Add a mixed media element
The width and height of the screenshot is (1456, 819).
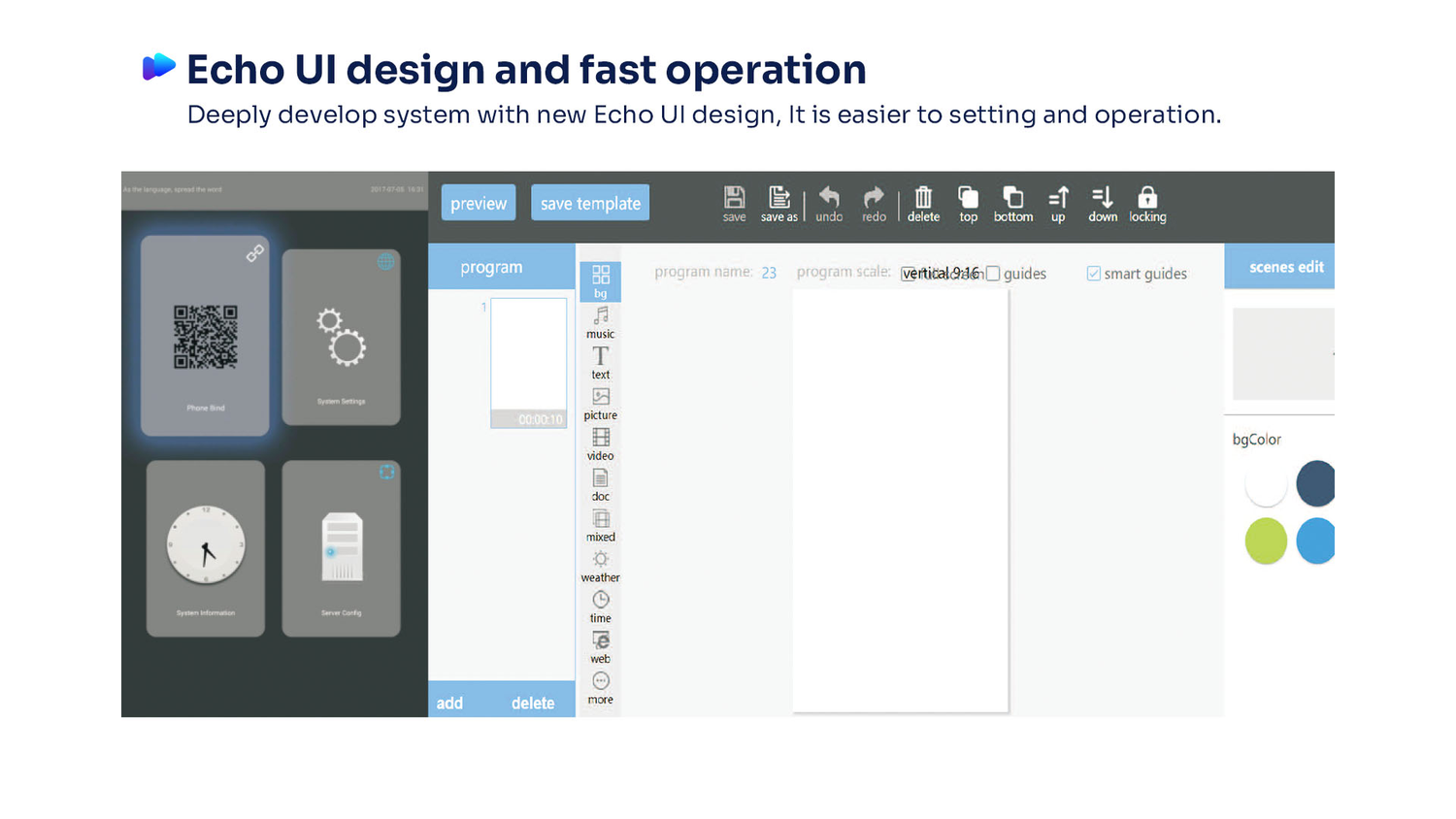601,526
